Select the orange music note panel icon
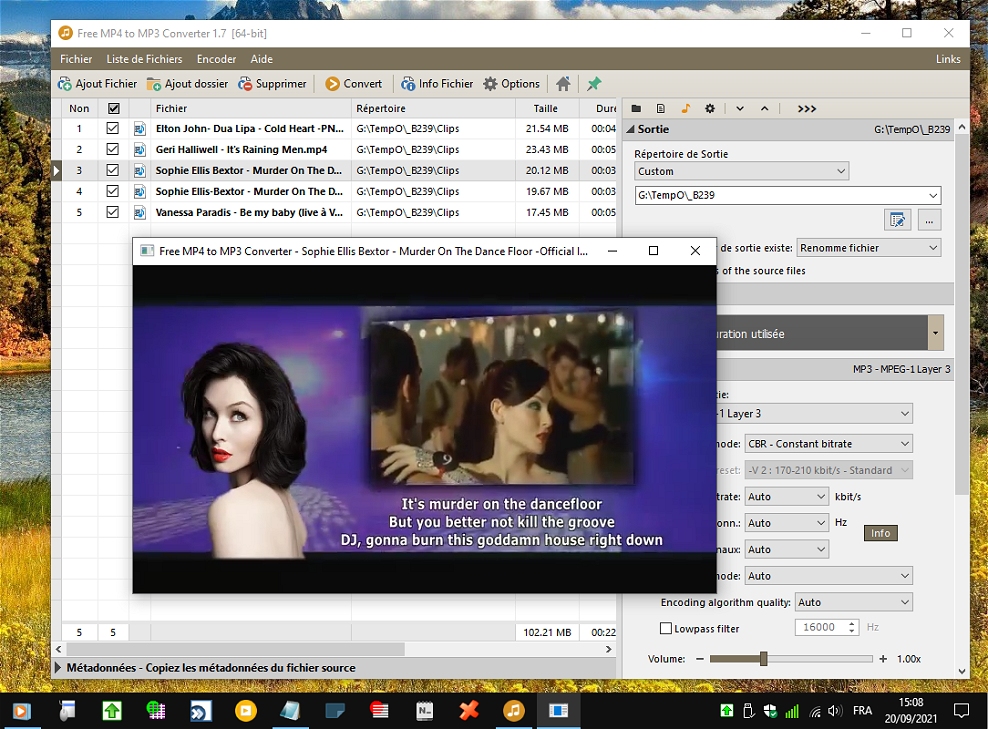This screenshot has height=729, width=988. click(x=686, y=108)
